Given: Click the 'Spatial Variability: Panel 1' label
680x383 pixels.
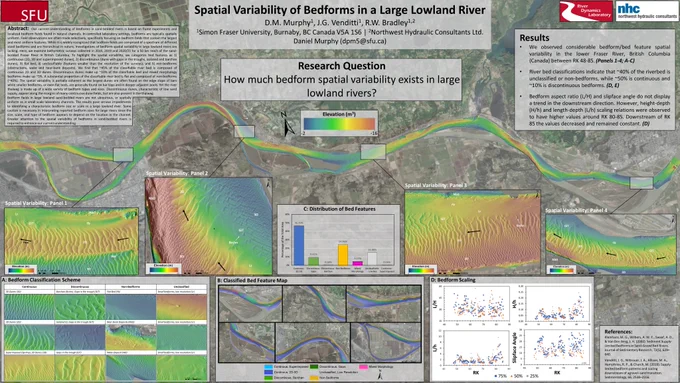Looking at the screenshot, I should coord(36,203).
